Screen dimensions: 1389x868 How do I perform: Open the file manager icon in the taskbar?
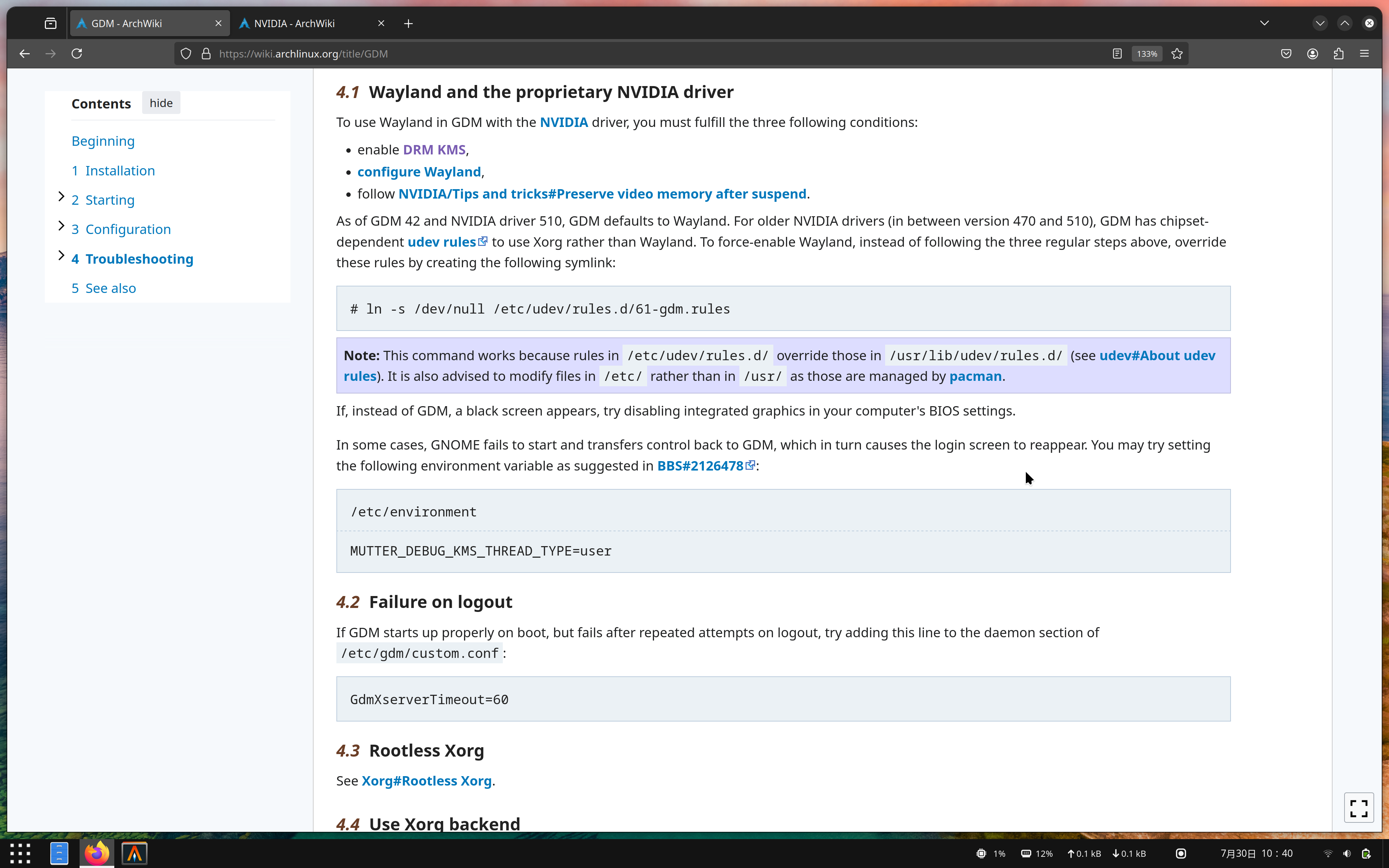[x=59, y=854]
